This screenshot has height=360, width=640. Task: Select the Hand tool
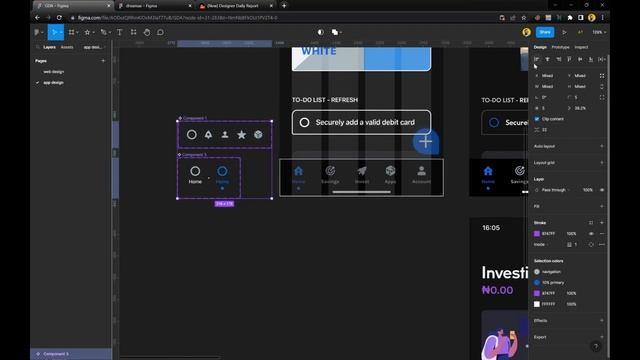tap(147, 32)
